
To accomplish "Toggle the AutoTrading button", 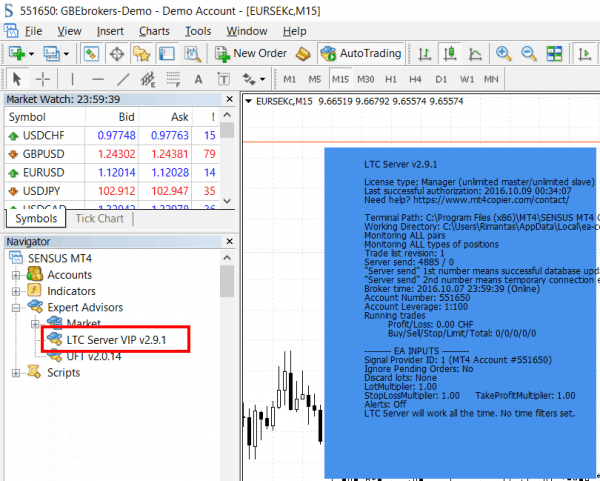I will coord(361,54).
